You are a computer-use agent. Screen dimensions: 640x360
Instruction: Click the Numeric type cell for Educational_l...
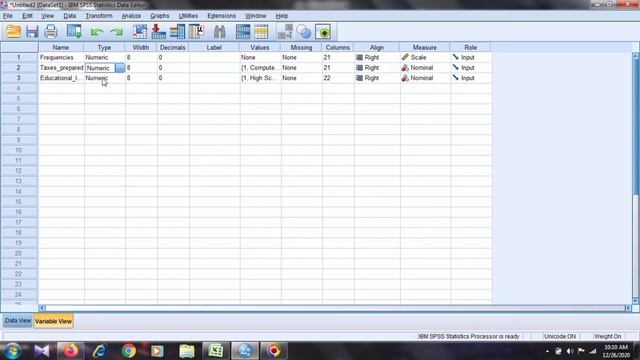point(104,78)
